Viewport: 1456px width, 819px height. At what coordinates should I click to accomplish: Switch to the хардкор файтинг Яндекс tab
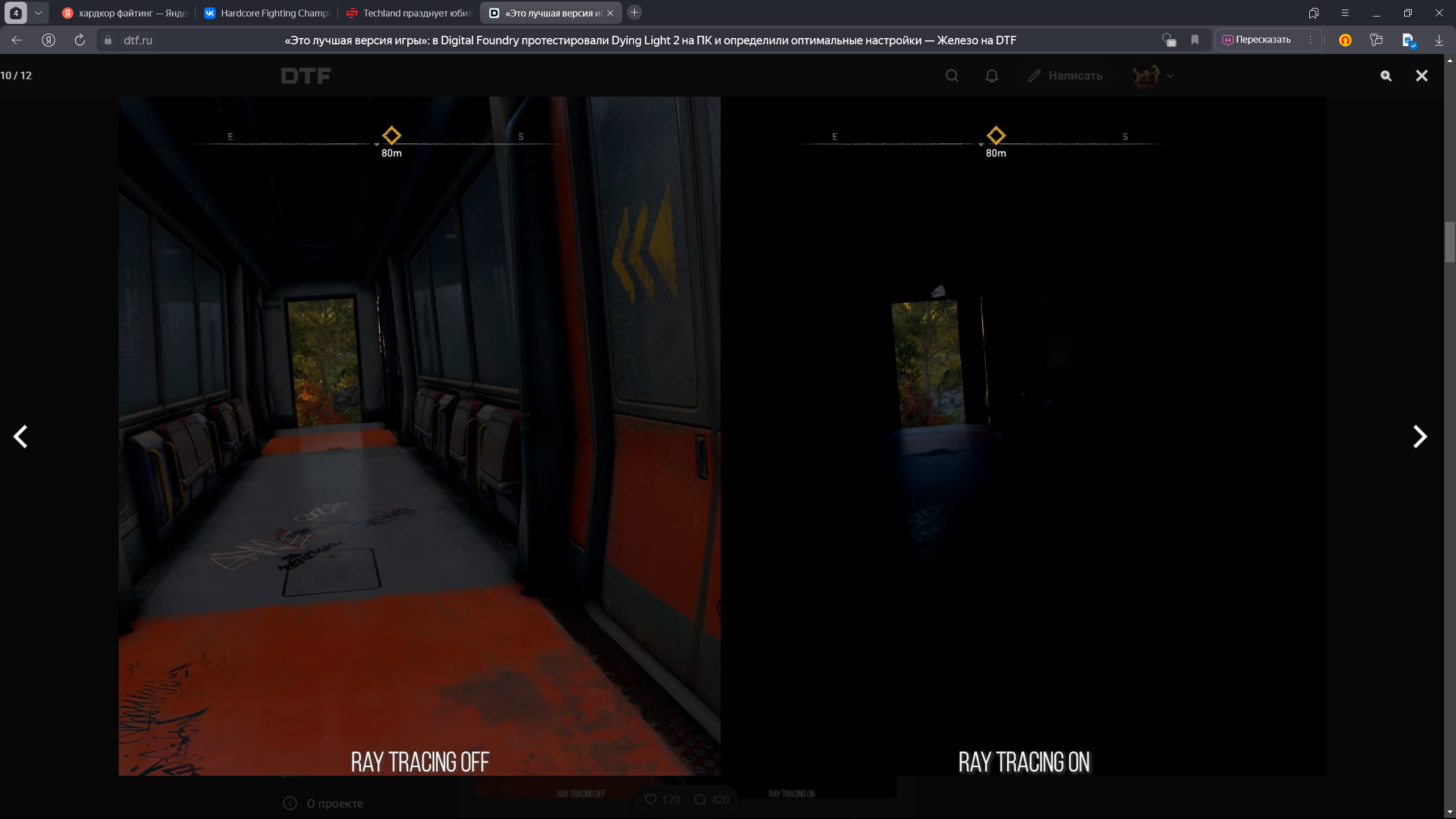pyautogui.click(x=124, y=13)
